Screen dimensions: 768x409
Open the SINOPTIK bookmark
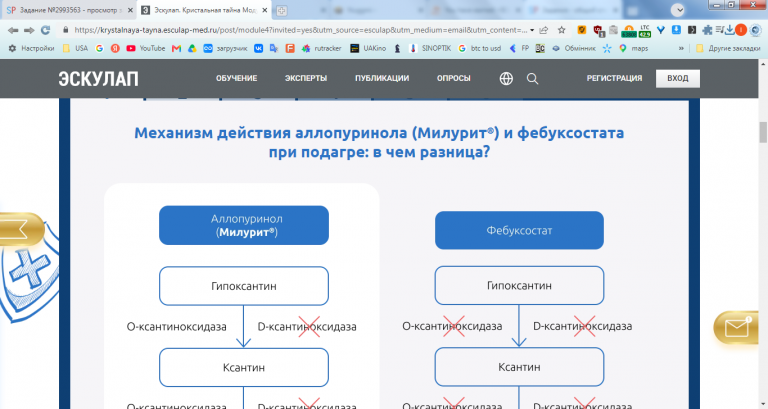click(431, 48)
